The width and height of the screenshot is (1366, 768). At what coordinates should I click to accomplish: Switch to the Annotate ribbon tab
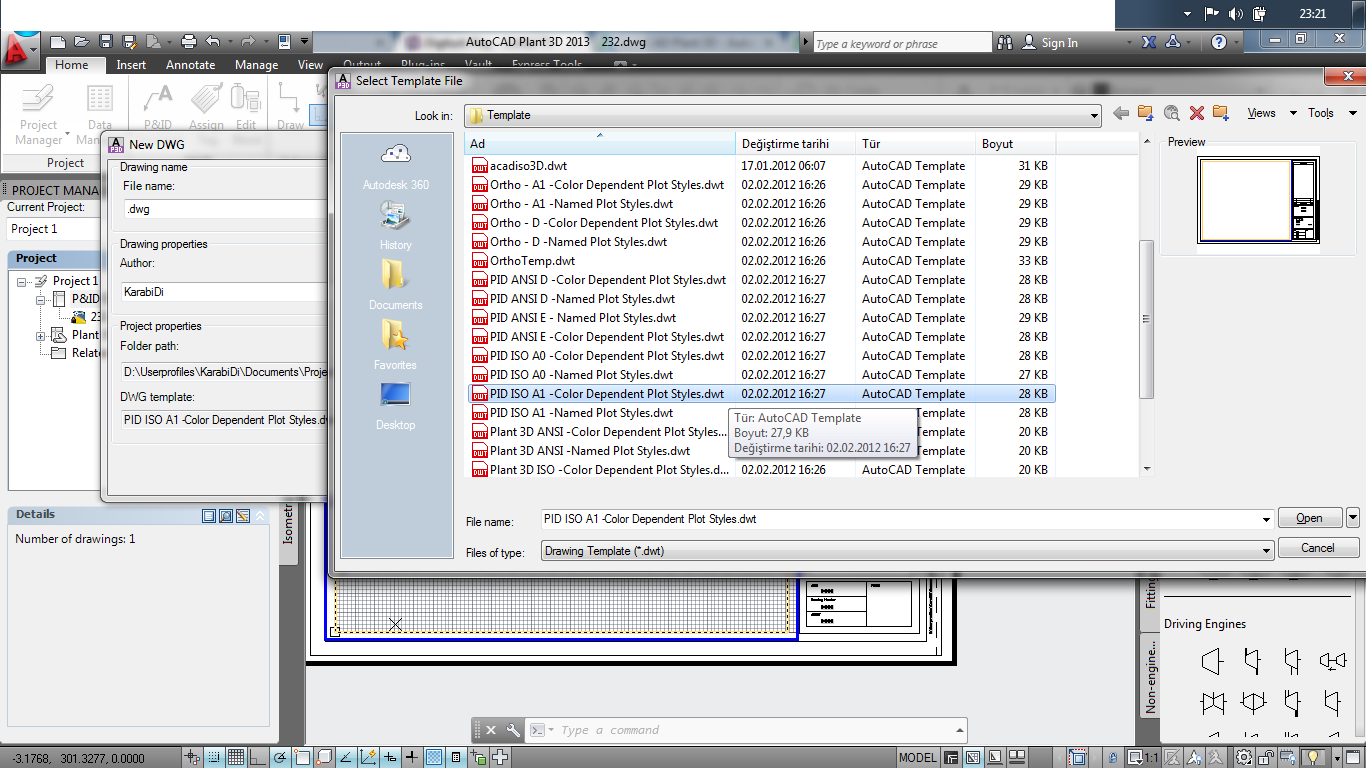(190, 65)
